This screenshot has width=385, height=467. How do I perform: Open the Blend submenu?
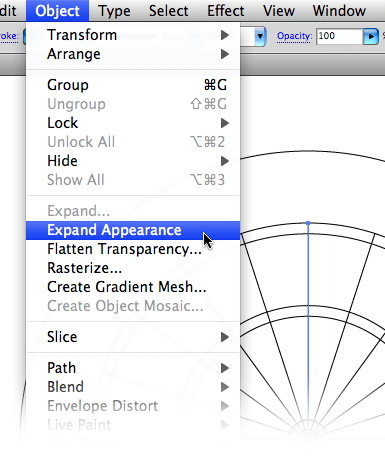(133, 387)
